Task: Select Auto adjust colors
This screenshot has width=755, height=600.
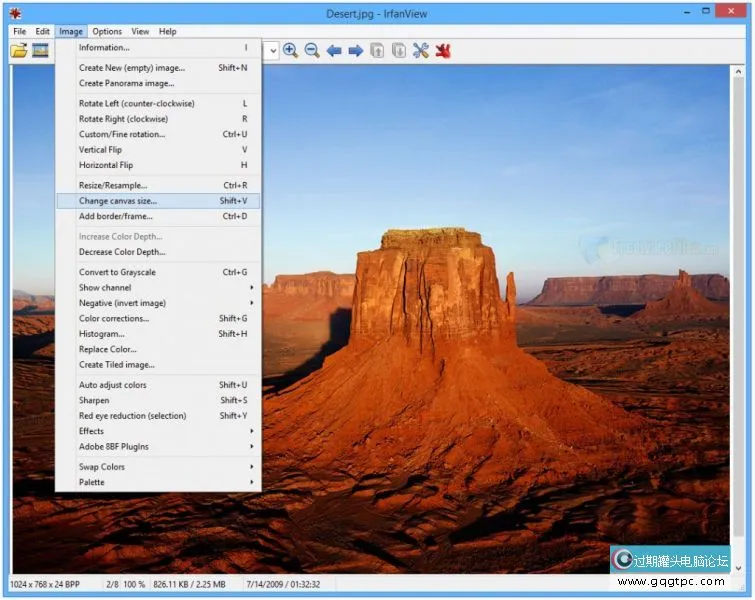Action: click(158, 385)
